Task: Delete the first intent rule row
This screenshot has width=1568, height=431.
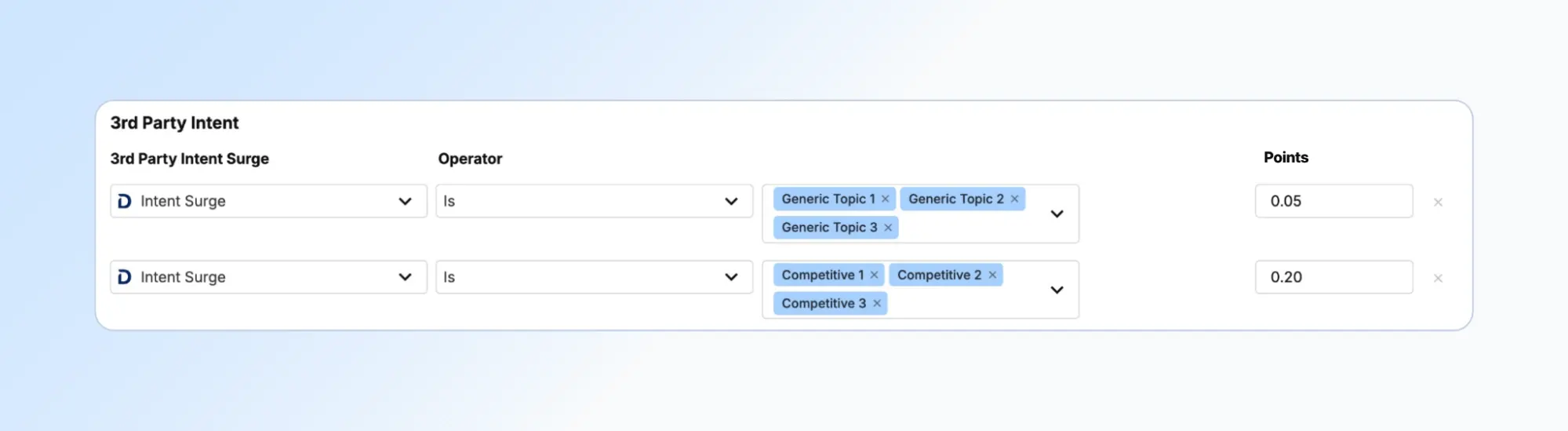Action: (1438, 203)
